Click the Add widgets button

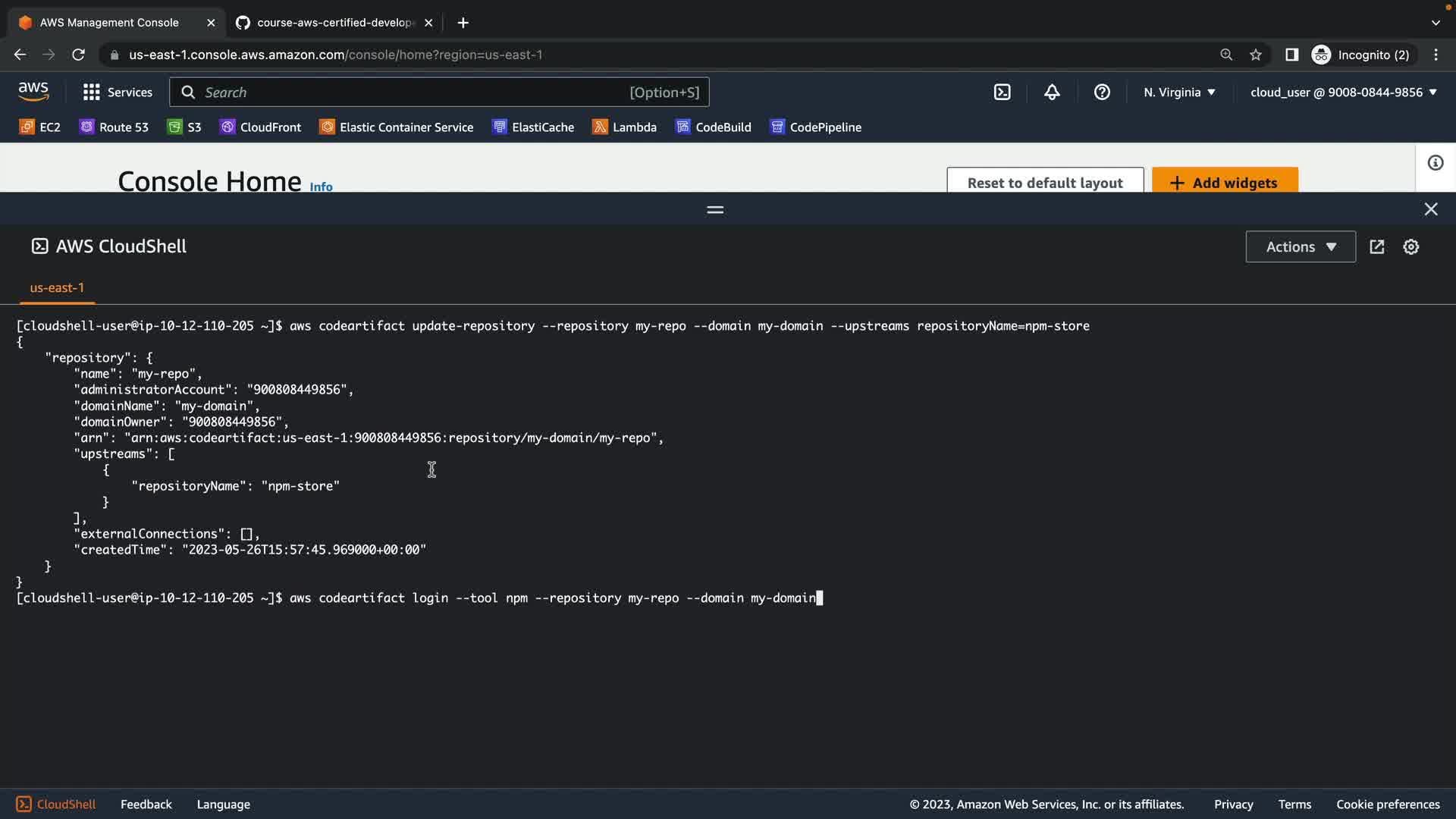coord(1224,182)
